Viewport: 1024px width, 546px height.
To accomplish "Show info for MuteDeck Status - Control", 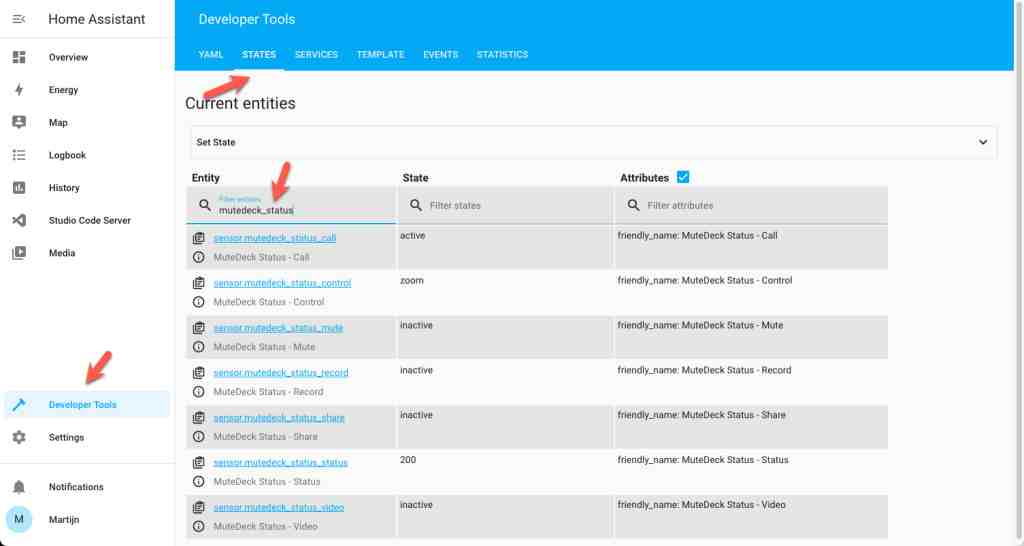I will [199, 302].
